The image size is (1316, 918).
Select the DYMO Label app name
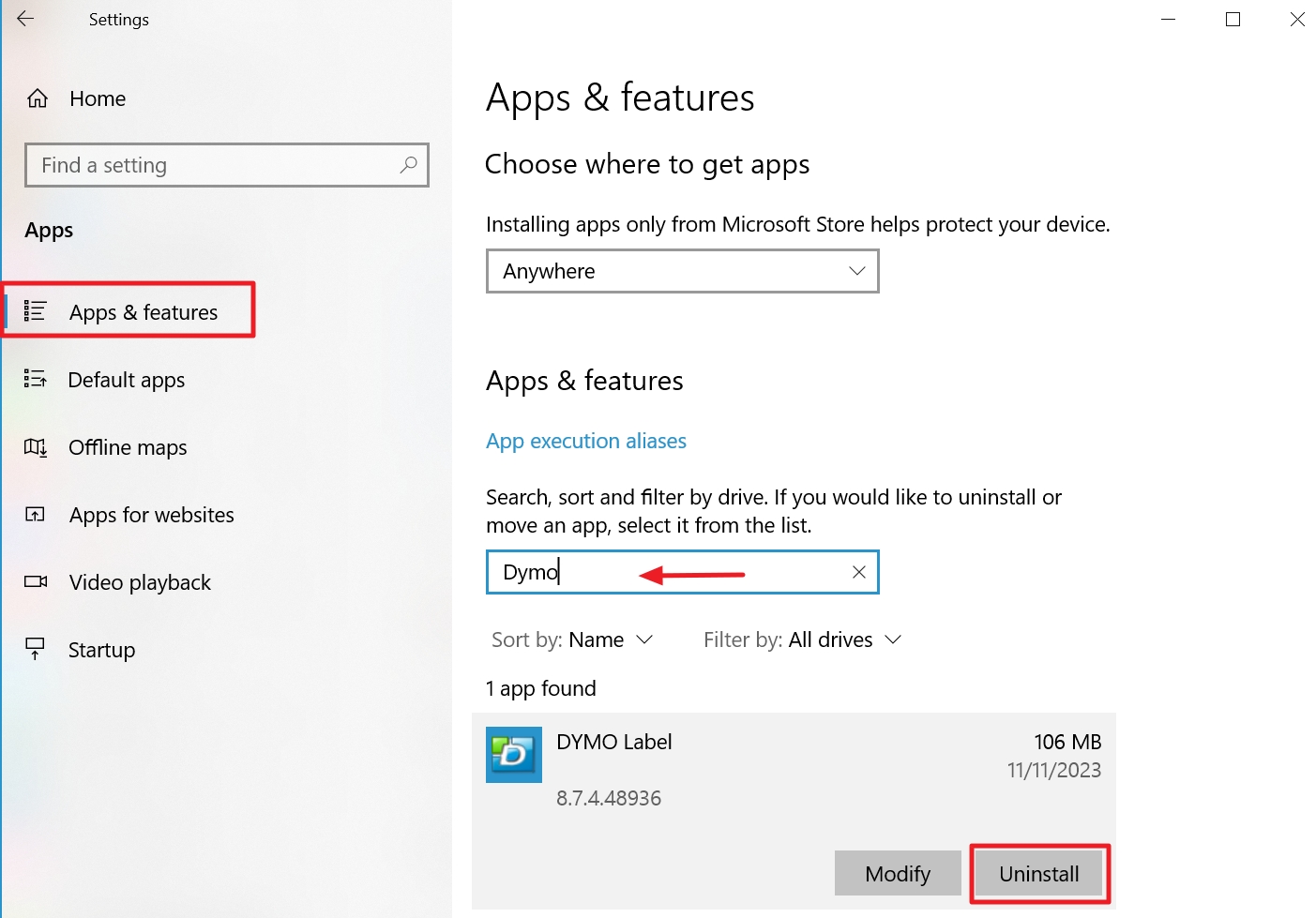point(614,742)
